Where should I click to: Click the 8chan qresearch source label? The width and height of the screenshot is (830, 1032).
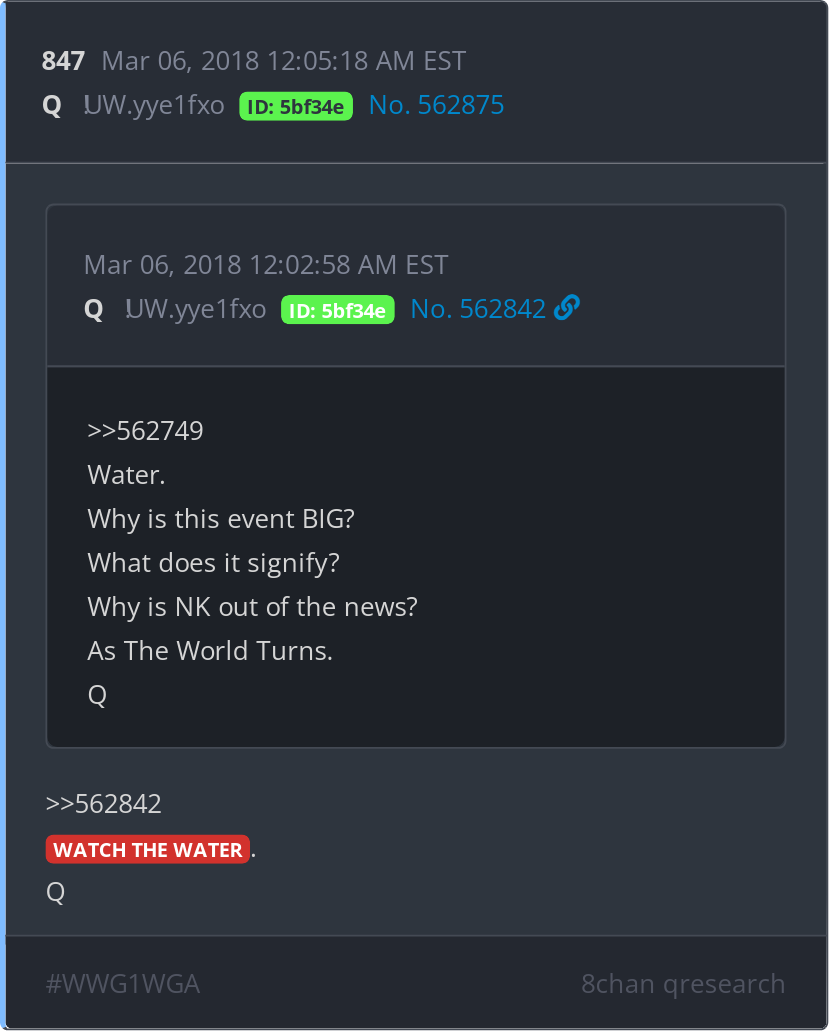683,984
